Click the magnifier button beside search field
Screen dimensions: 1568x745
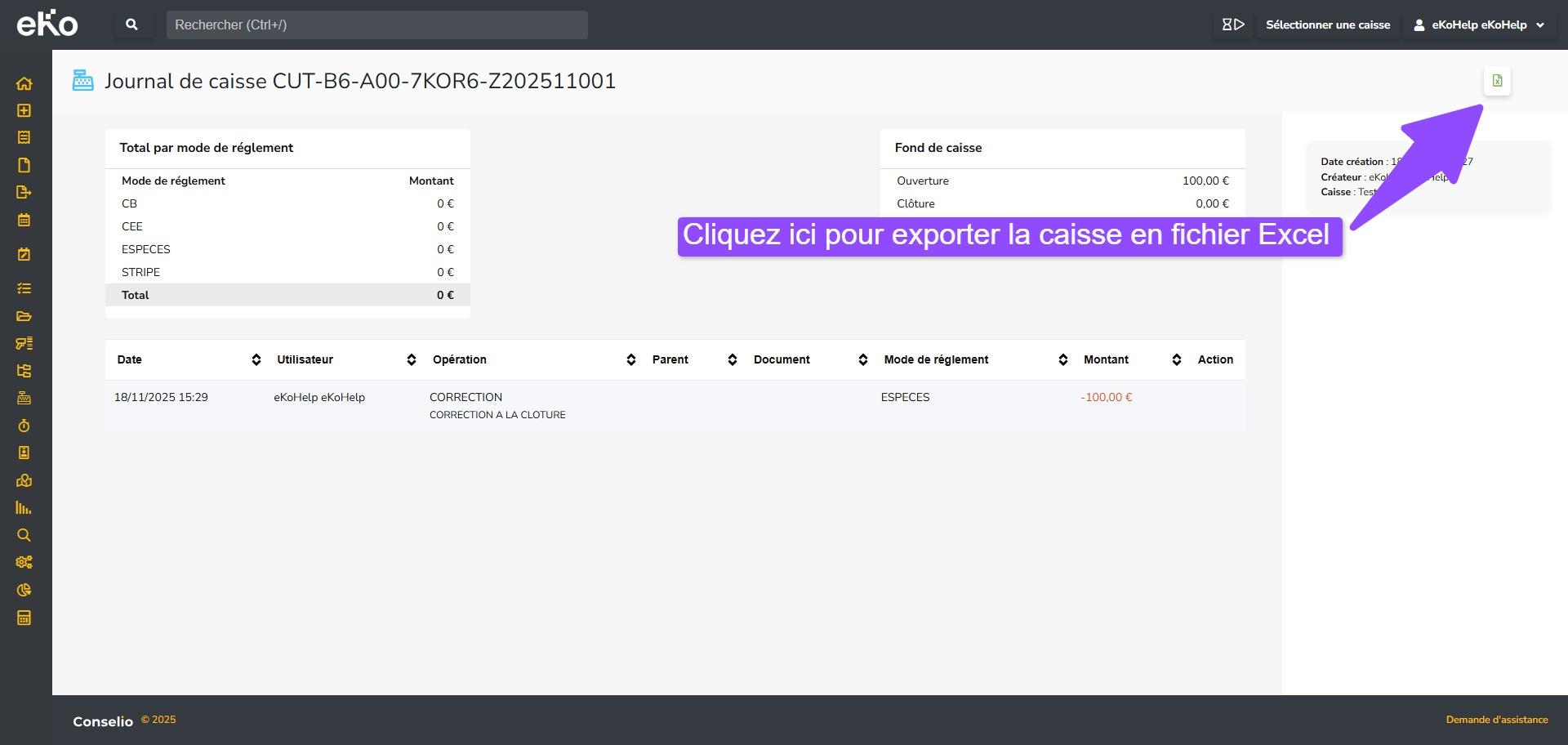coord(131,25)
